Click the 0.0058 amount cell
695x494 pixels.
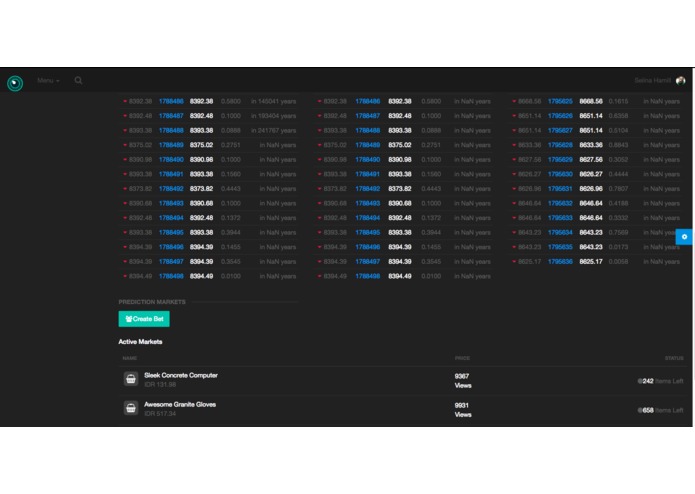[618, 262]
